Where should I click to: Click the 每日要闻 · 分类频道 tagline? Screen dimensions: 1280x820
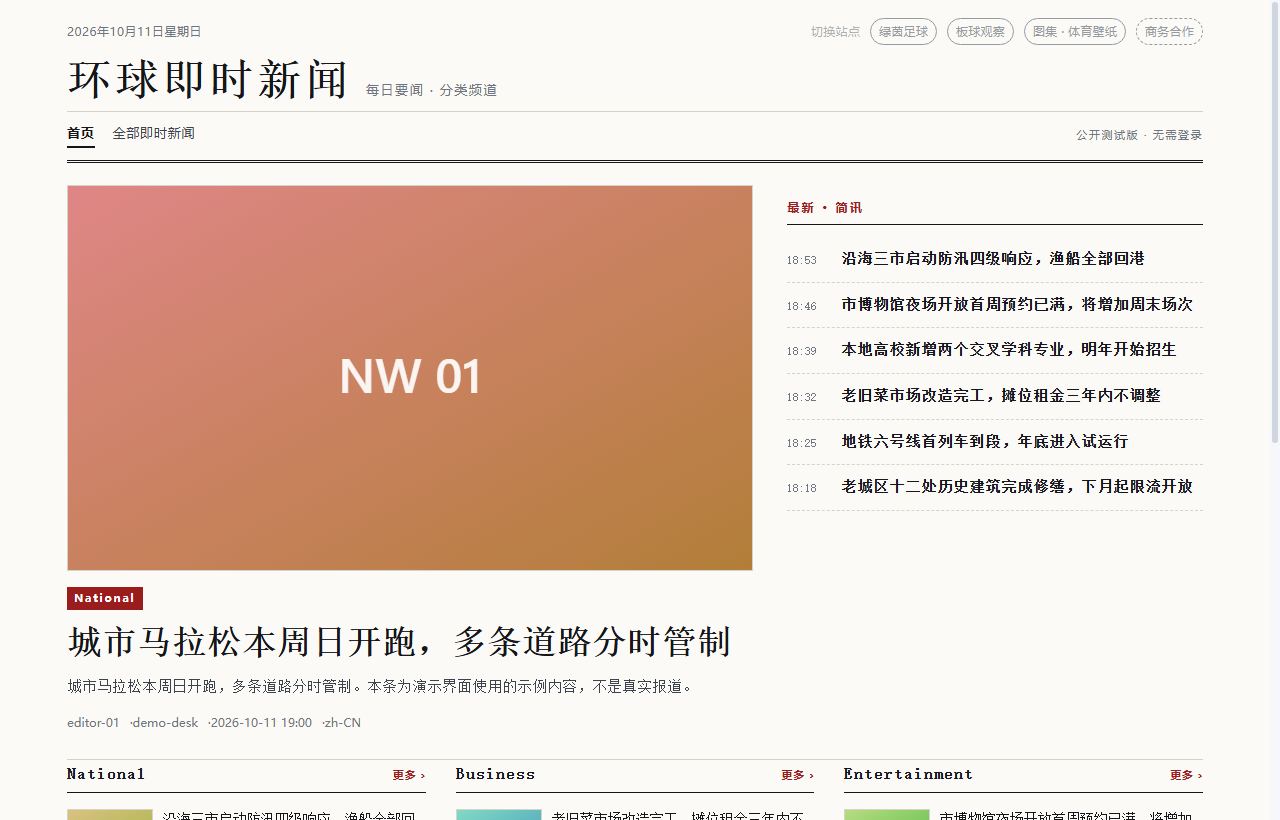tap(431, 90)
